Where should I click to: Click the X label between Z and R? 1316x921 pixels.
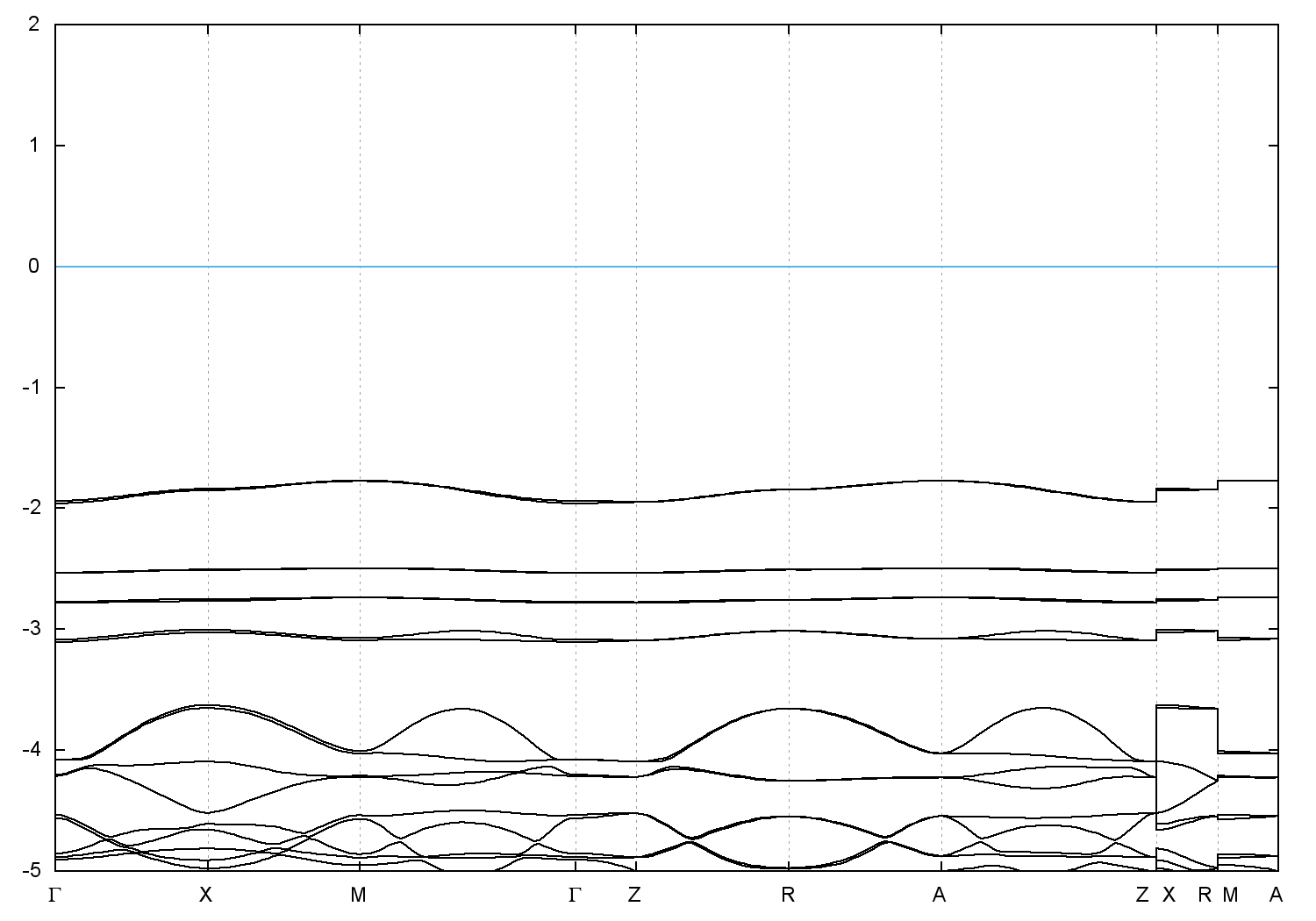pos(1169,895)
